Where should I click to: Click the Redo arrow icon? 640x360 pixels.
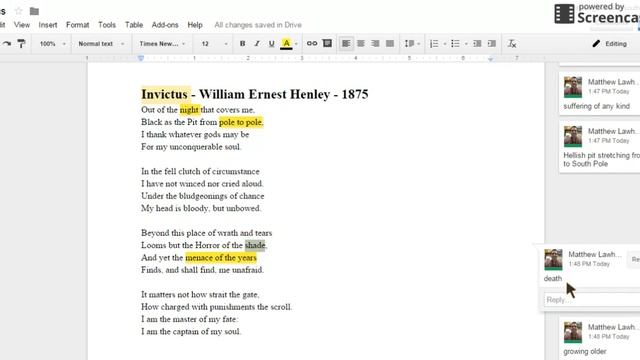tap(7, 44)
